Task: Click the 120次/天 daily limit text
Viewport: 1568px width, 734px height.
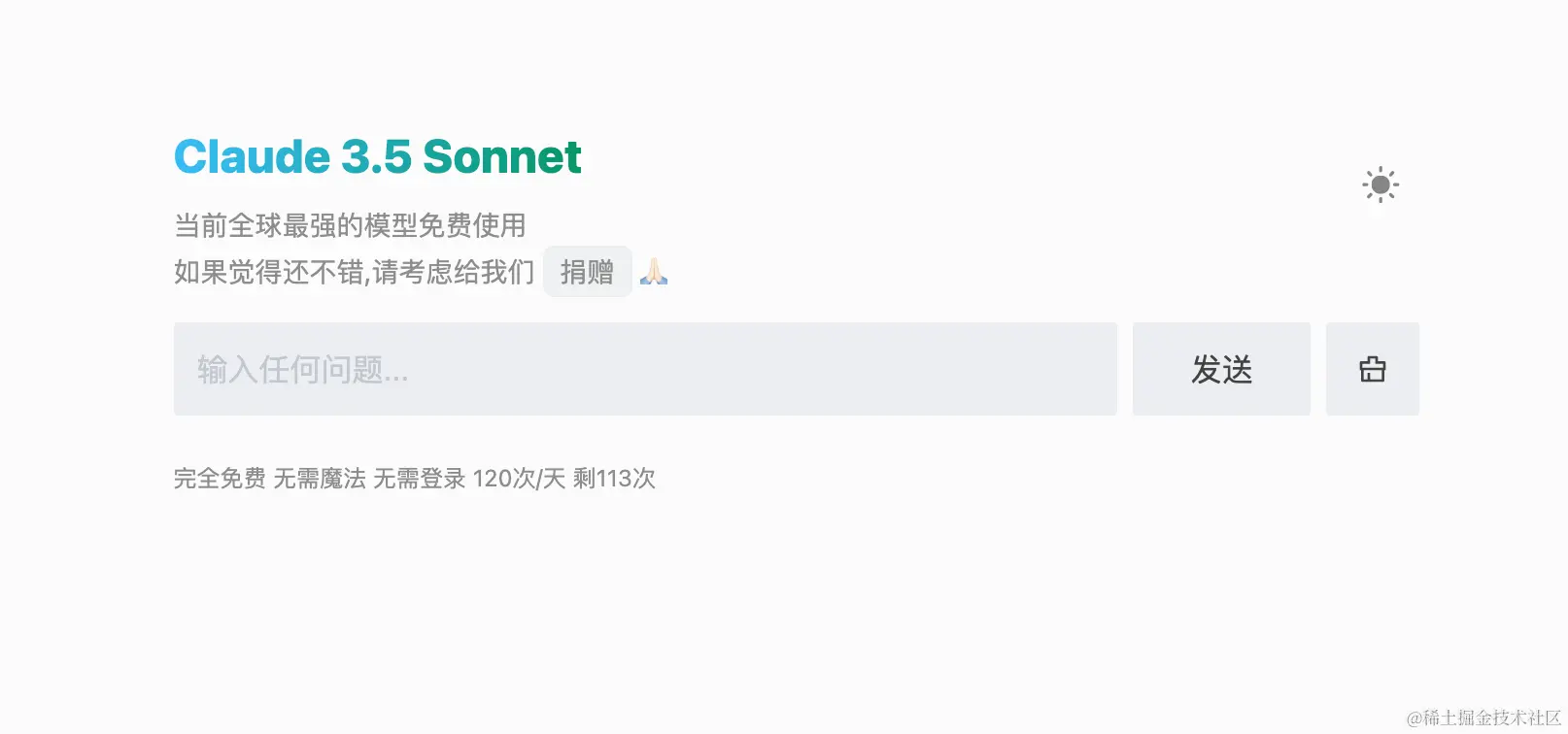Action: [519, 479]
